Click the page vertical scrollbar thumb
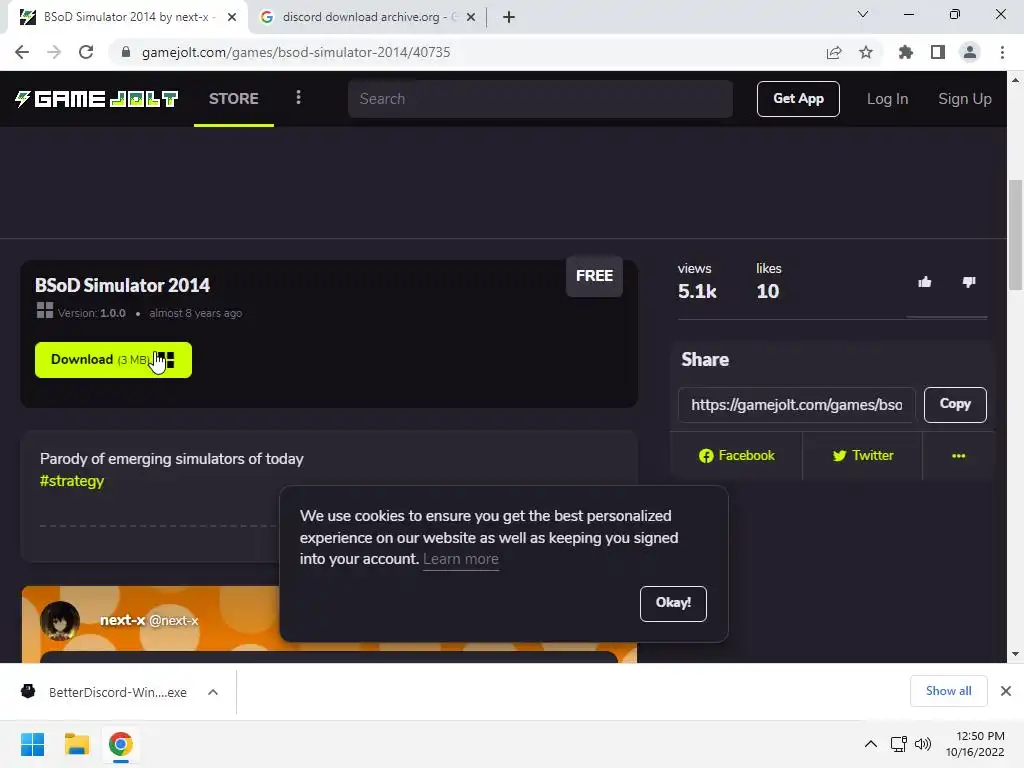The height and width of the screenshot is (768, 1024). [x=1015, y=234]
